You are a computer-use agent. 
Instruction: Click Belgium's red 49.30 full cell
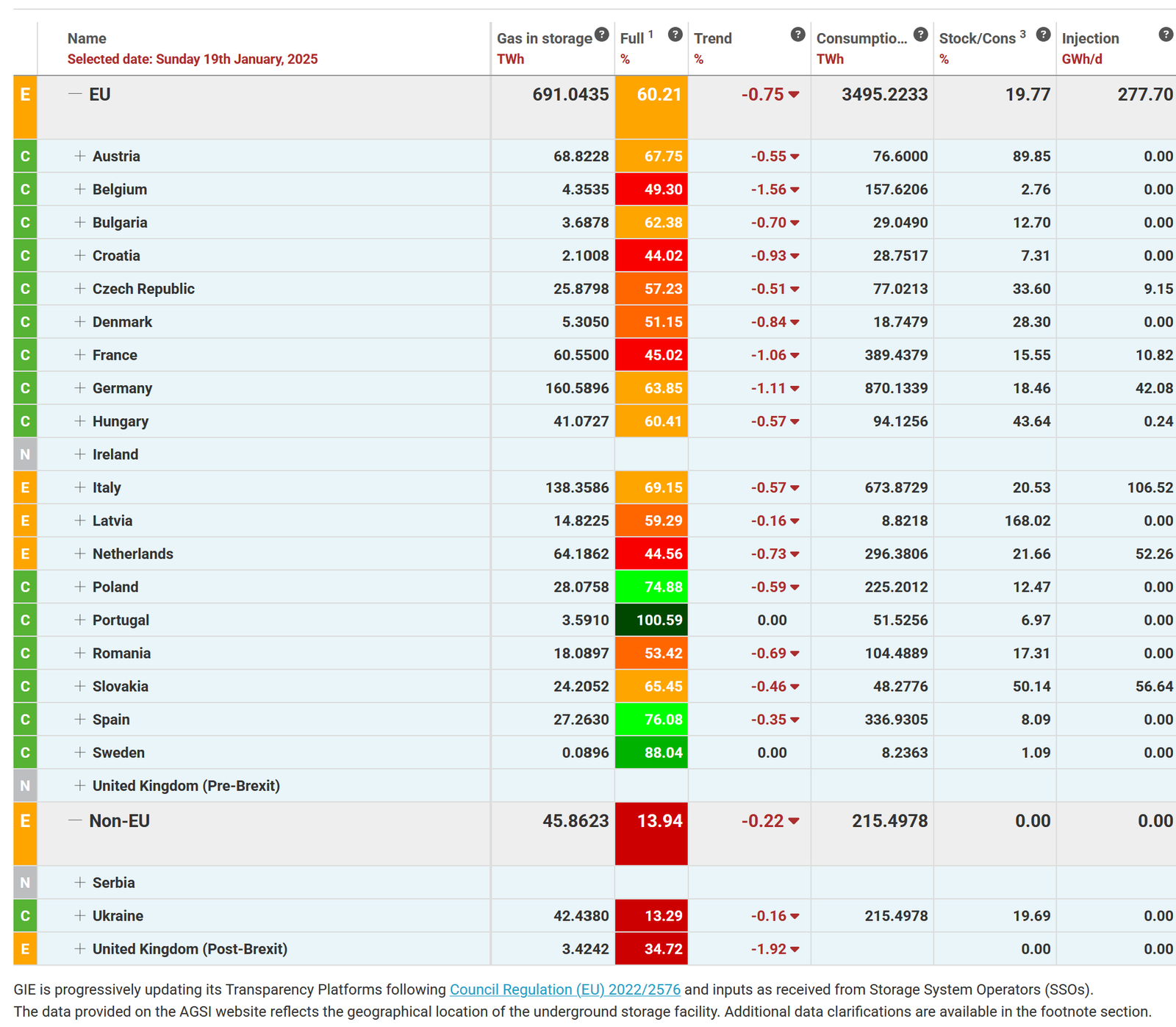click(x=651, y=190)
